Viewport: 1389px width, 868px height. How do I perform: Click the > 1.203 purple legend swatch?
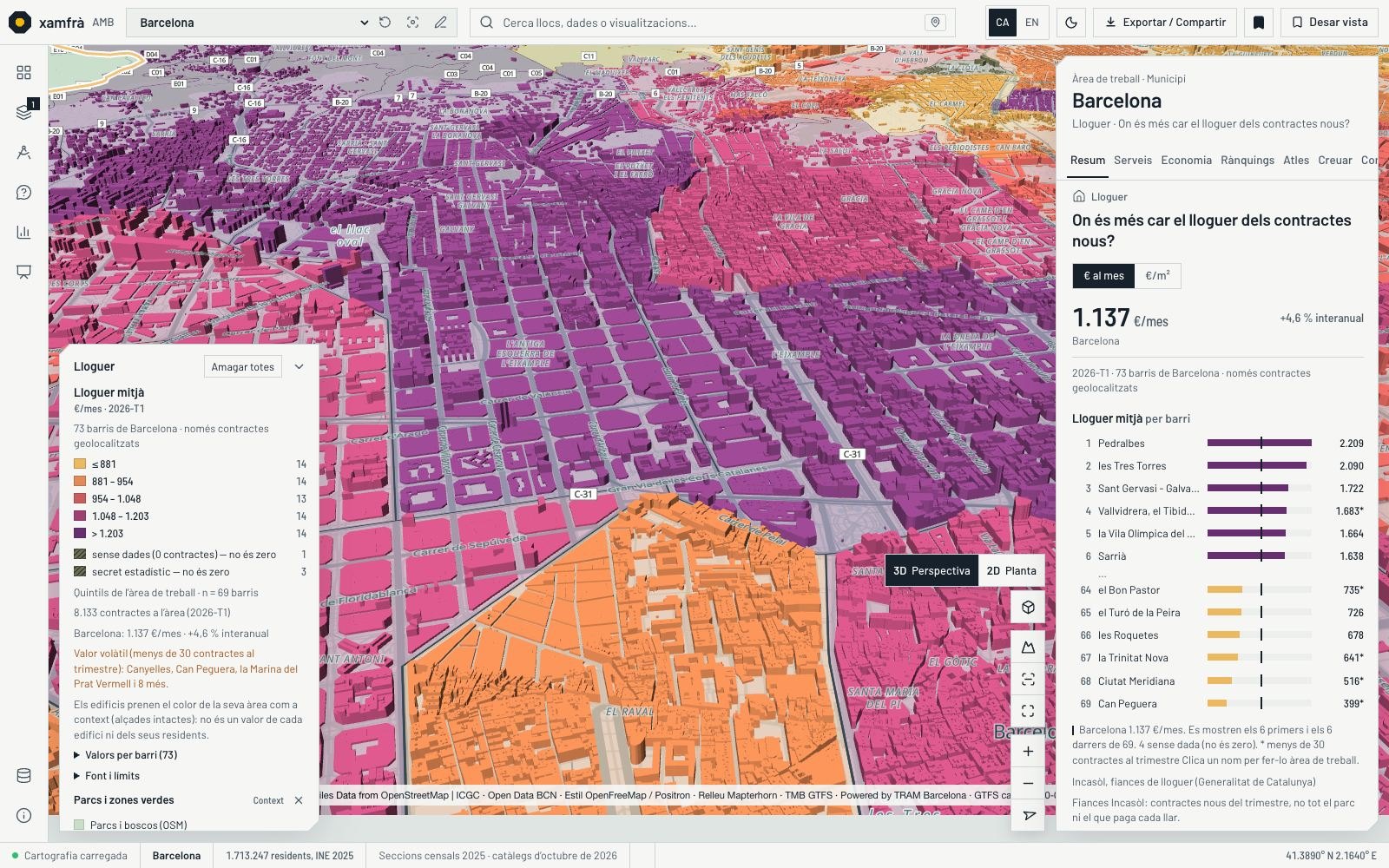click(x=80, y=534)
